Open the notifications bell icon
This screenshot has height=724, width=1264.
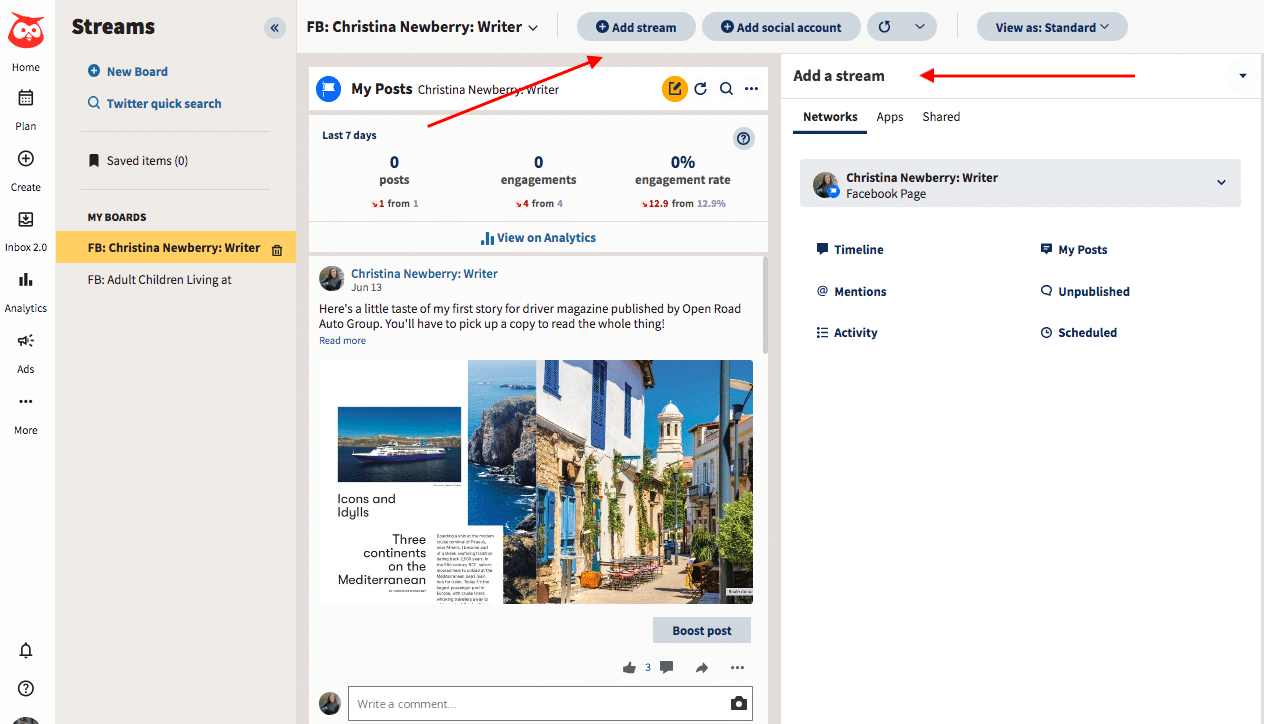[x=26, y=651]
